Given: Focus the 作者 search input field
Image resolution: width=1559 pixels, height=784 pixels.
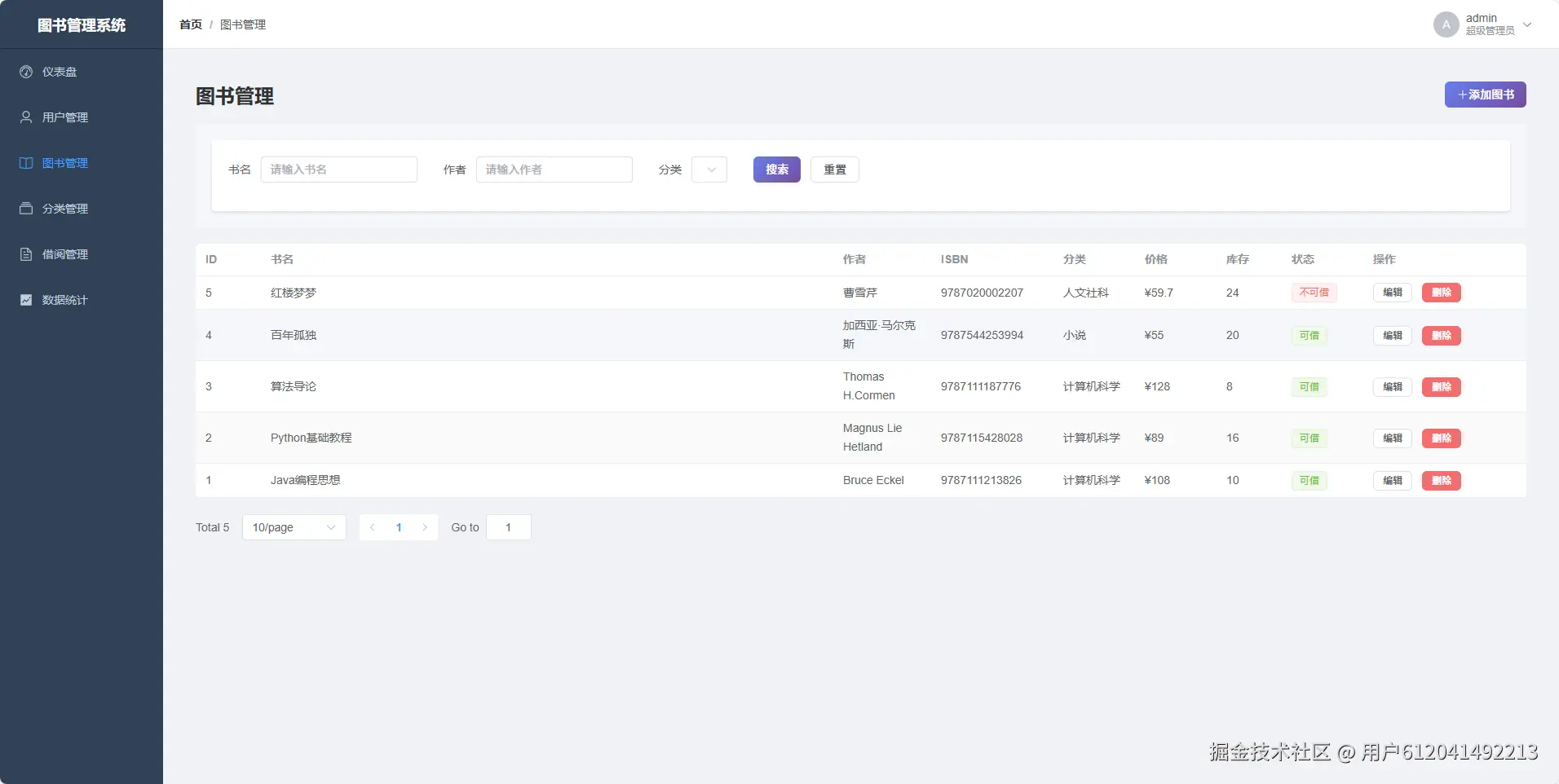Looking at the screenshot, I should point(554,170).
